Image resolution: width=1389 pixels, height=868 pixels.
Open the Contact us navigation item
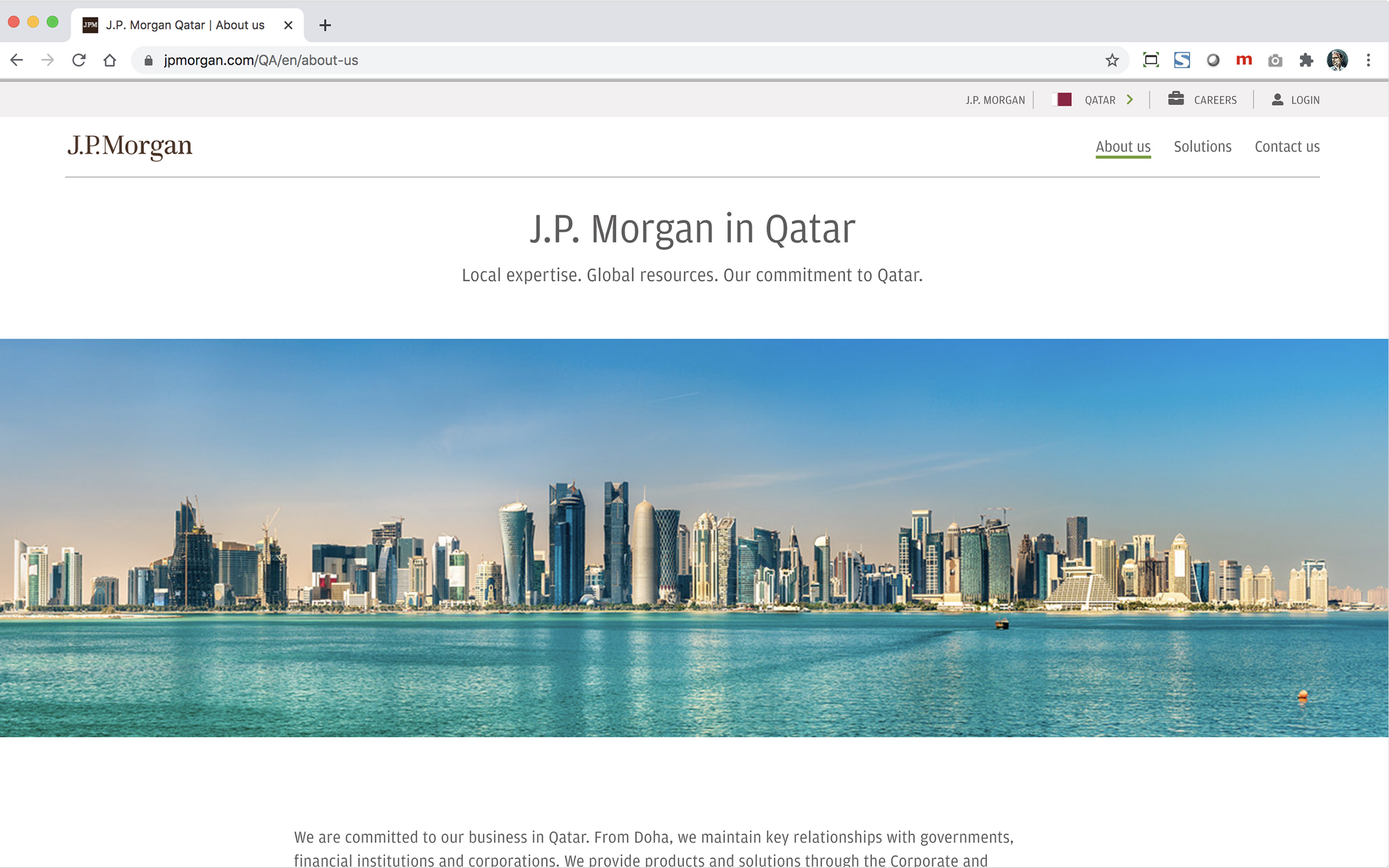point(1287,147)
